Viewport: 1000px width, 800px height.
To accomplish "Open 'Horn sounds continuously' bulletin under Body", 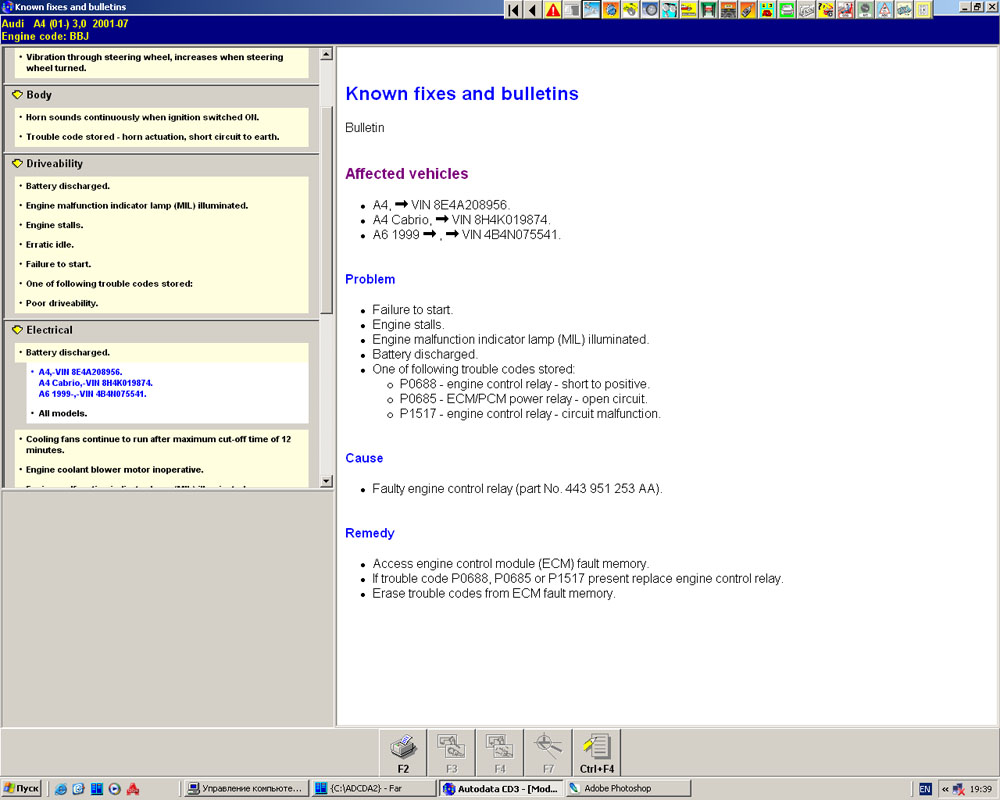I will click(x=142, y=117).
